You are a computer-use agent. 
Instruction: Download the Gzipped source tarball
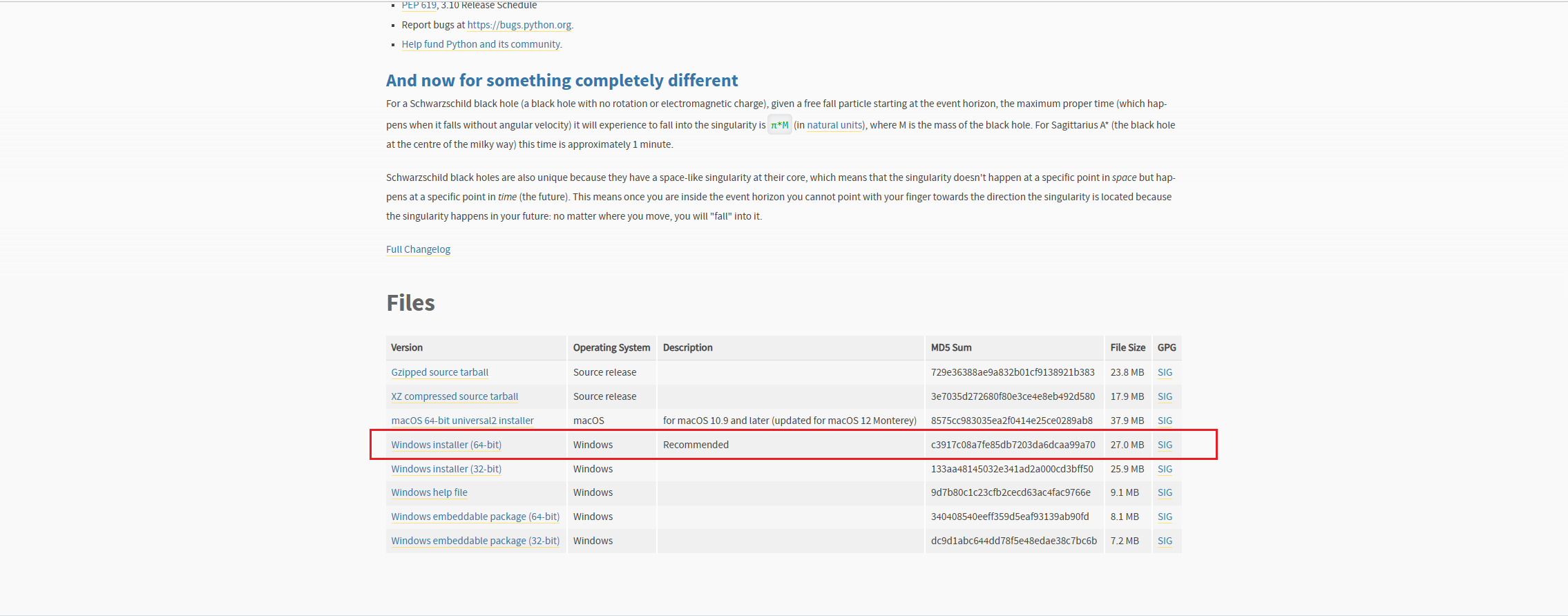pyautogui.click(x=439, y=372)
